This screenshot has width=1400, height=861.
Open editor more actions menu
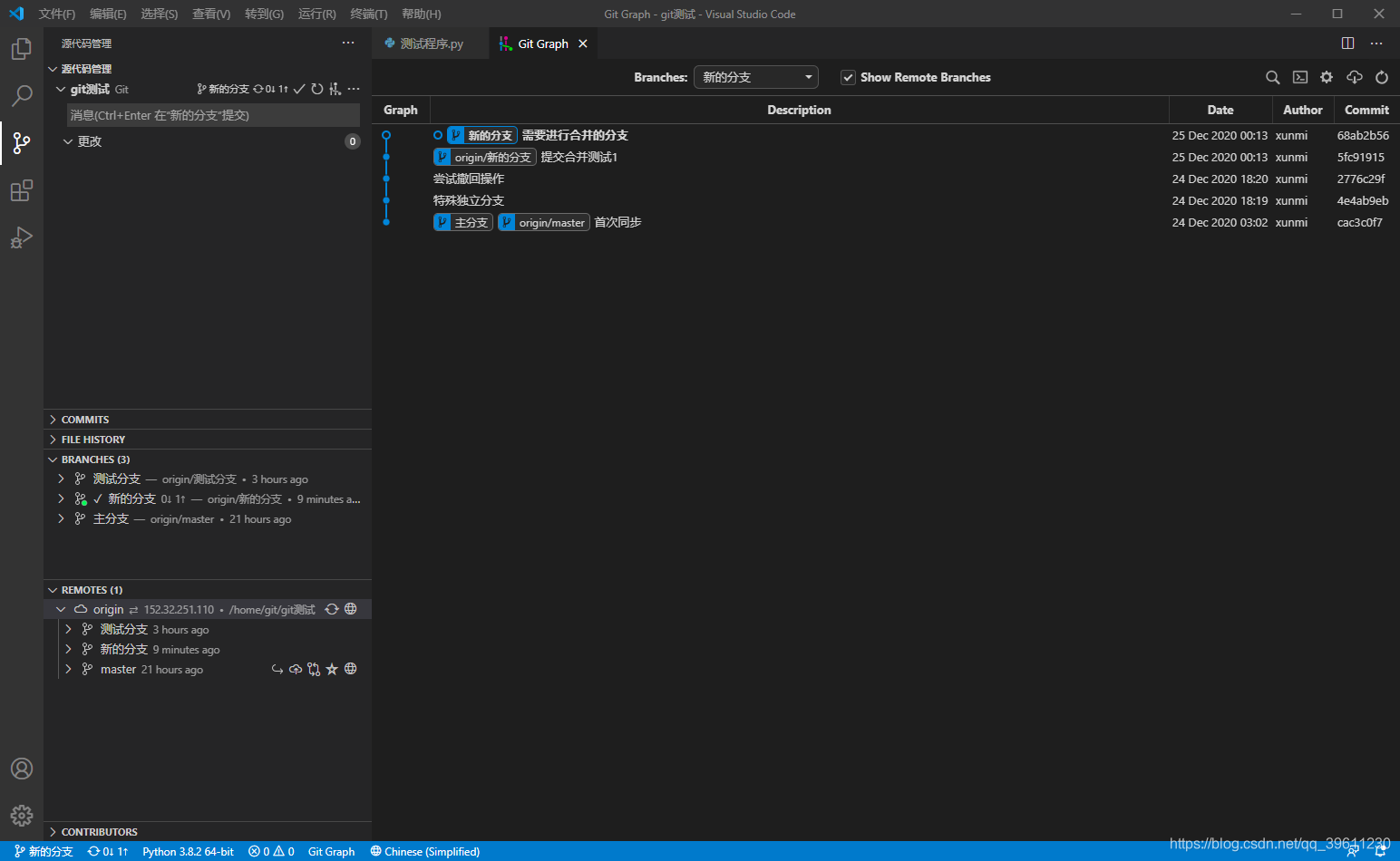click(x=1376, y=44)
